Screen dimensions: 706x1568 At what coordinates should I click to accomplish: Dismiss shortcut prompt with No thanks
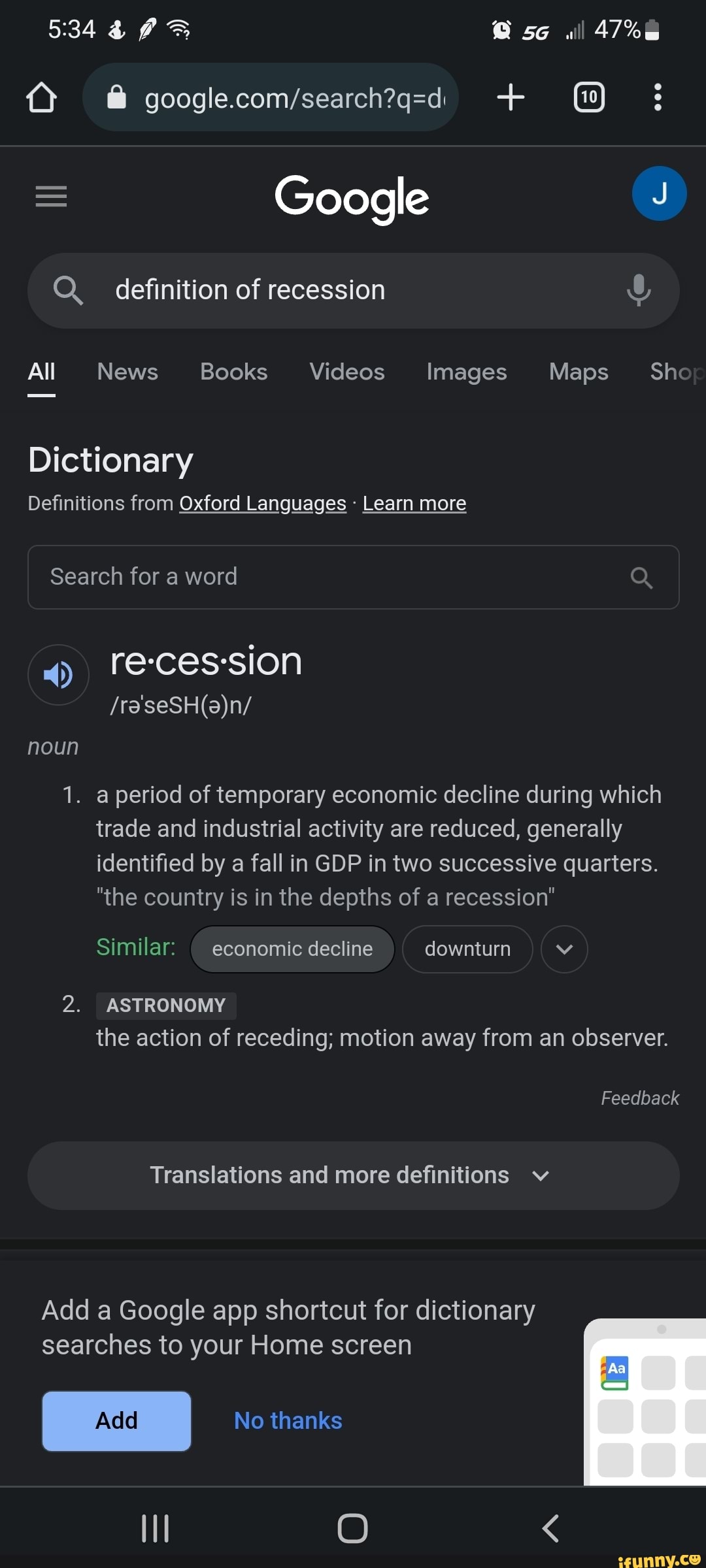pos(288,1420)
